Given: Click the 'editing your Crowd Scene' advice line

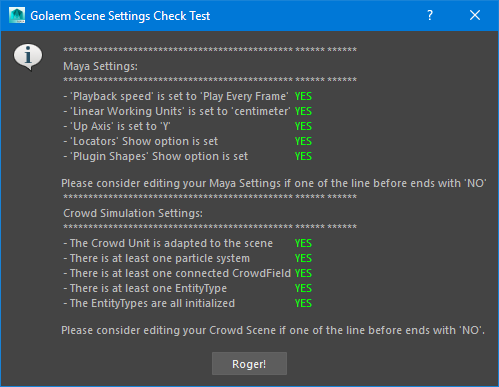Looking at the screenshot, I should coord(273,330).
